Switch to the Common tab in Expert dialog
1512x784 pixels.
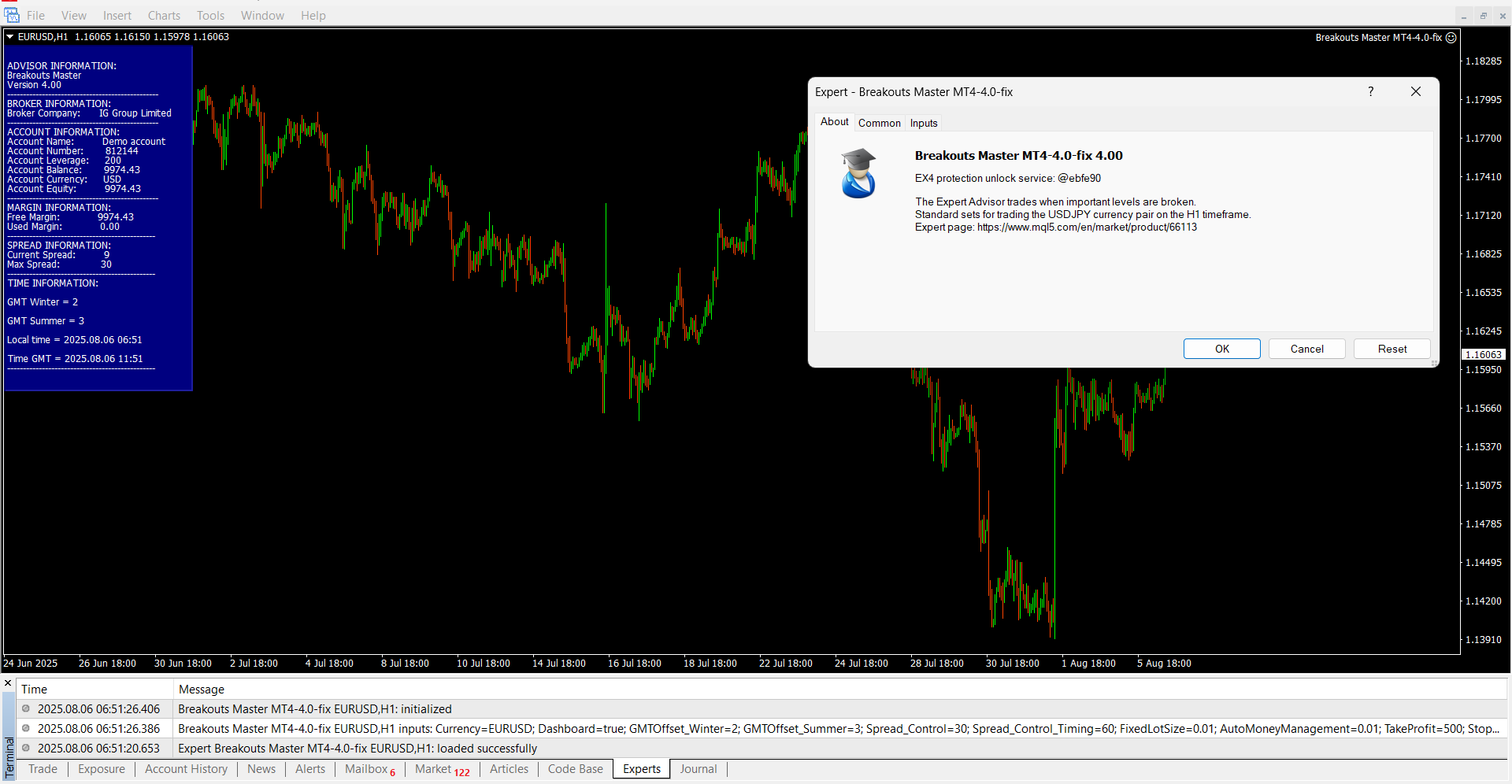(880, 123)
